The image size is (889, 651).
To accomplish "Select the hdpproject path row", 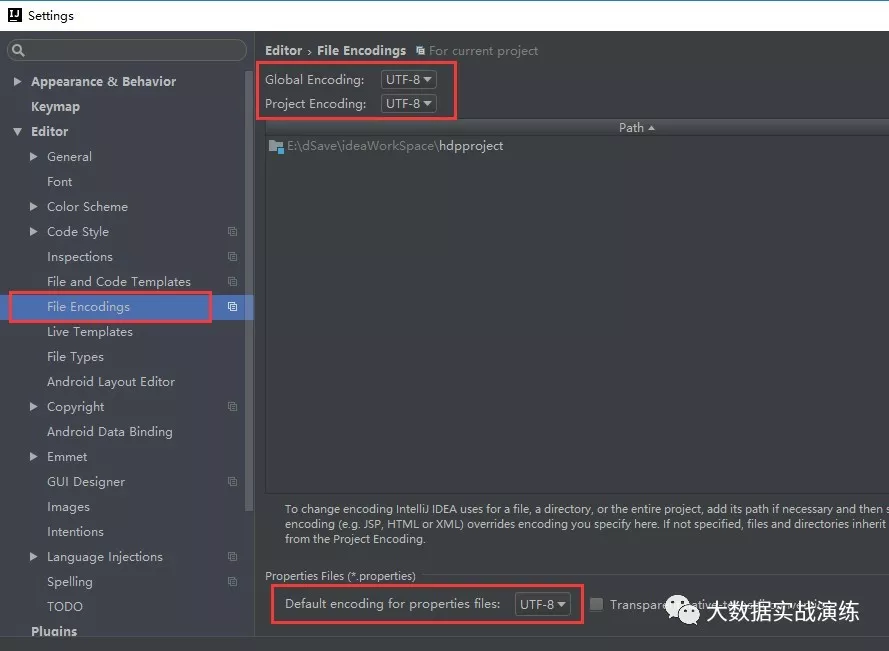I will coord(577,146).
